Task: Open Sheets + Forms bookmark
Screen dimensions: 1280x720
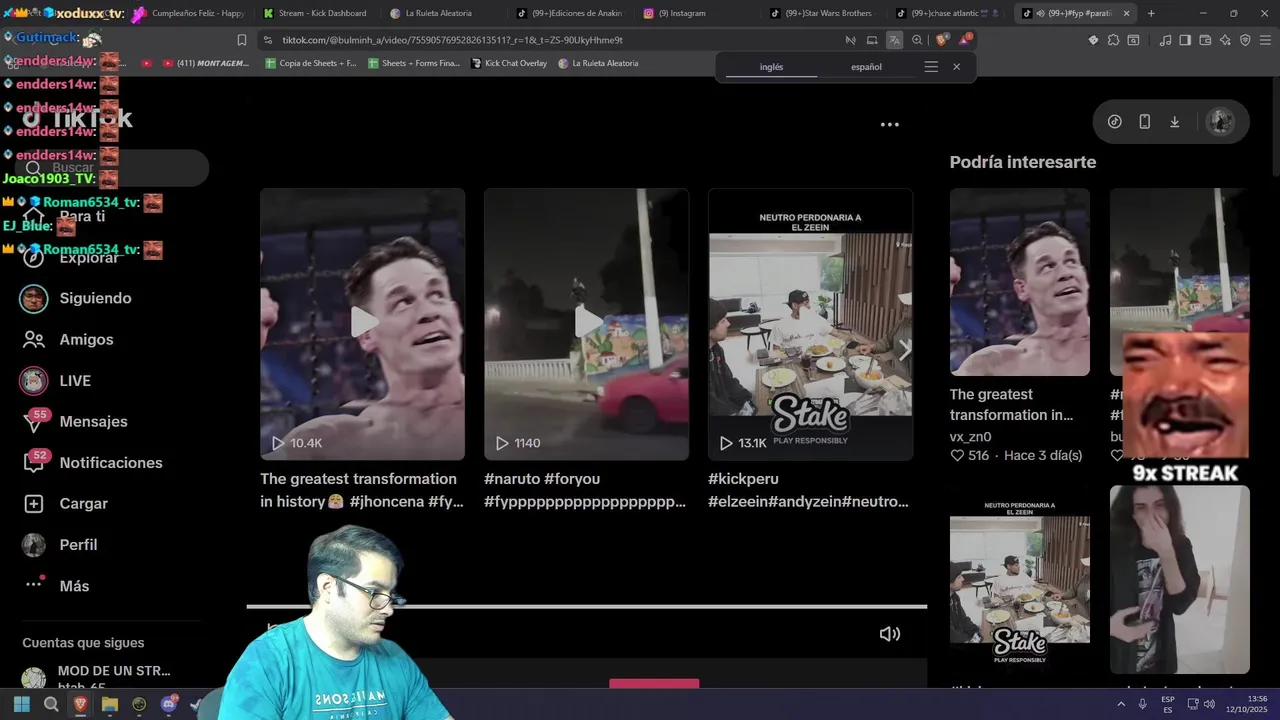Action: pos(413,63)
